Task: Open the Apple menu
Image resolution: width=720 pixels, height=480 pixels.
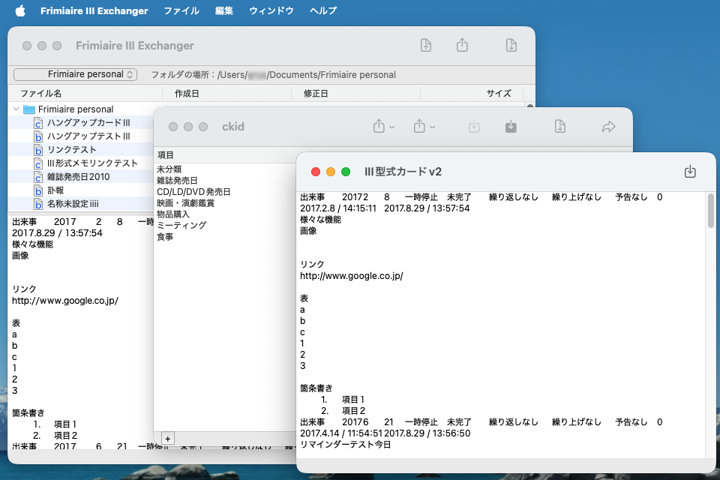Action: coord(19,11)
